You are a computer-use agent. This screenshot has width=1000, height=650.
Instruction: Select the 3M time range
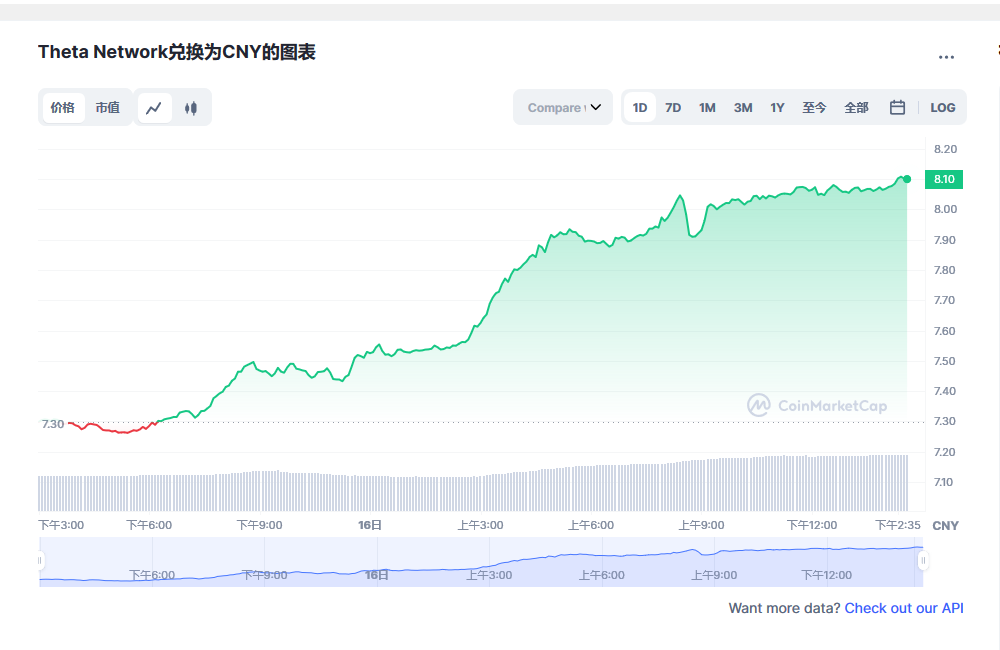(x=742, y=107)
